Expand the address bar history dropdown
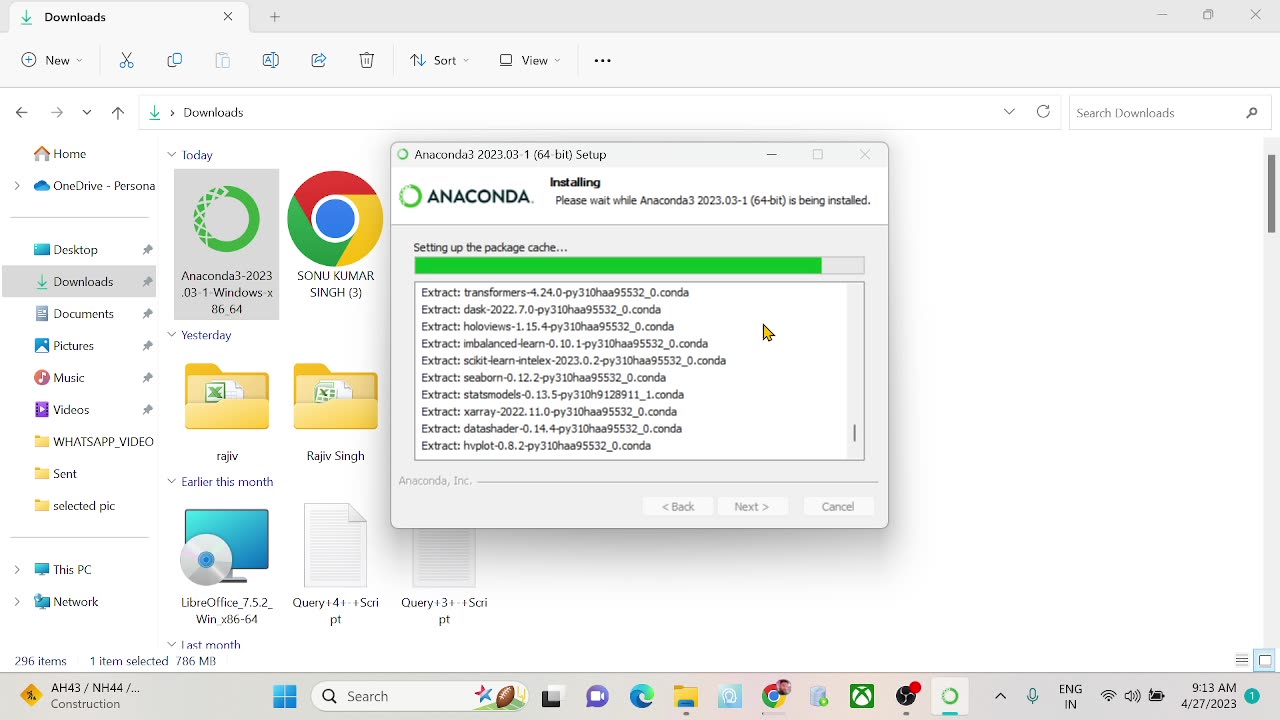 point(1009,112)
